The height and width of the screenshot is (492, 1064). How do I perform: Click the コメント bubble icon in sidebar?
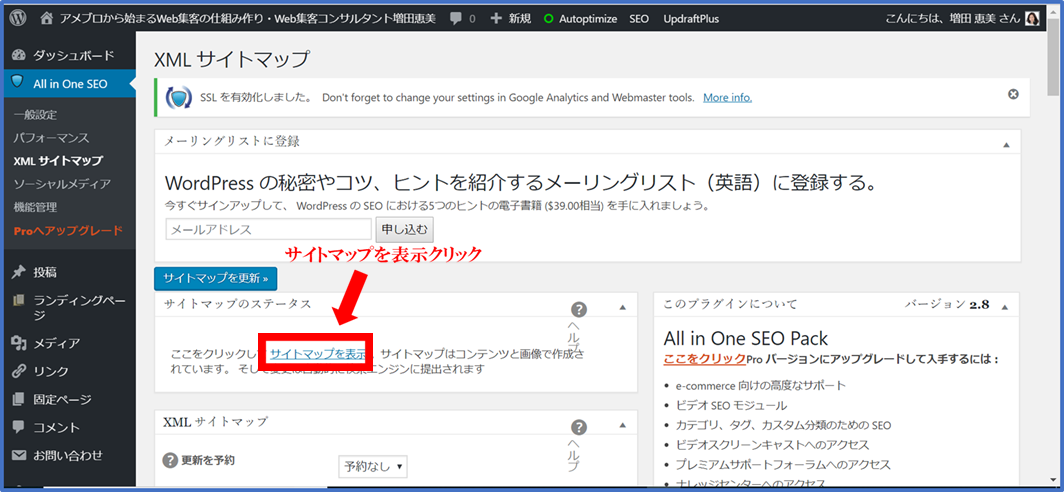[19, 428]
